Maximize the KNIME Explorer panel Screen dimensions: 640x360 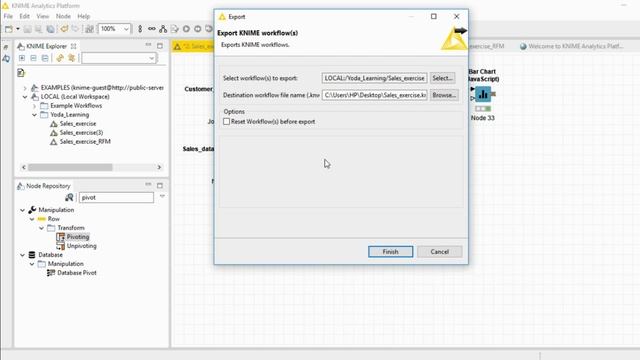160,46
